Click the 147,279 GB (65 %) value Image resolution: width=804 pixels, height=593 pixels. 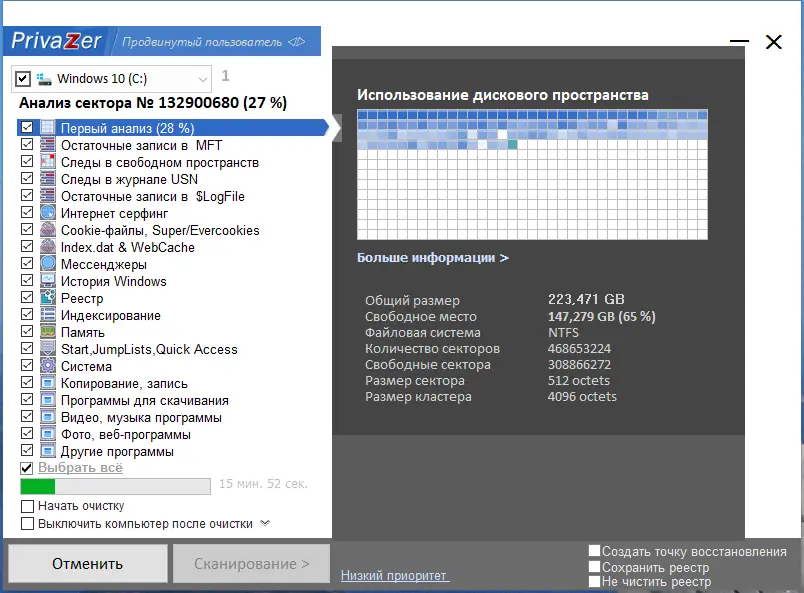[601, 316]
